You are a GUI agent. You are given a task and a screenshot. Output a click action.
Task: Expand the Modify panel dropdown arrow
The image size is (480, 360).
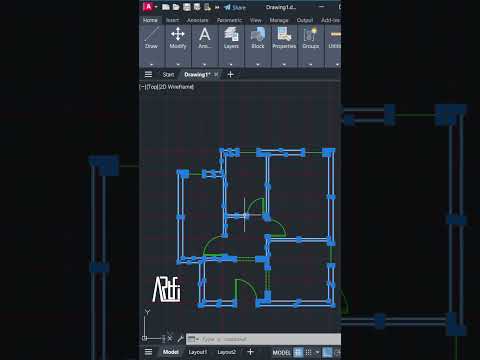178,64
